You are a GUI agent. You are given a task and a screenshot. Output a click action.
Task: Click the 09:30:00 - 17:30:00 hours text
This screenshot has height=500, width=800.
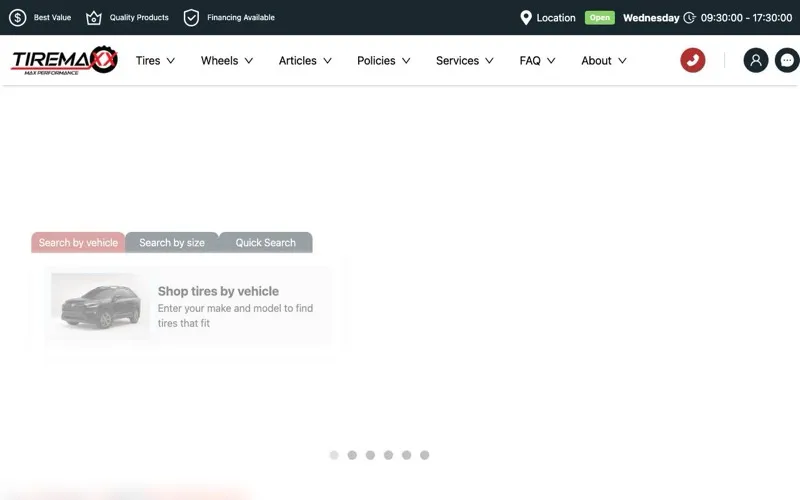tap(746, 18)
